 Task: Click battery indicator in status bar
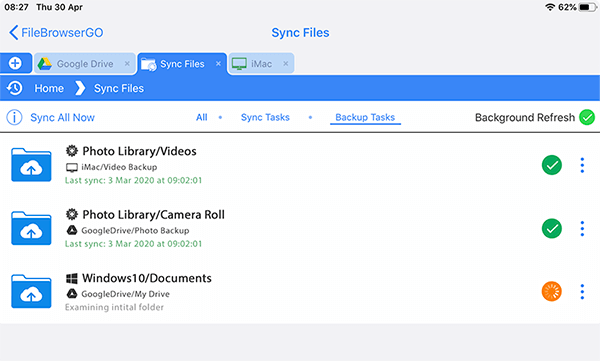click(x=587, y=7)
